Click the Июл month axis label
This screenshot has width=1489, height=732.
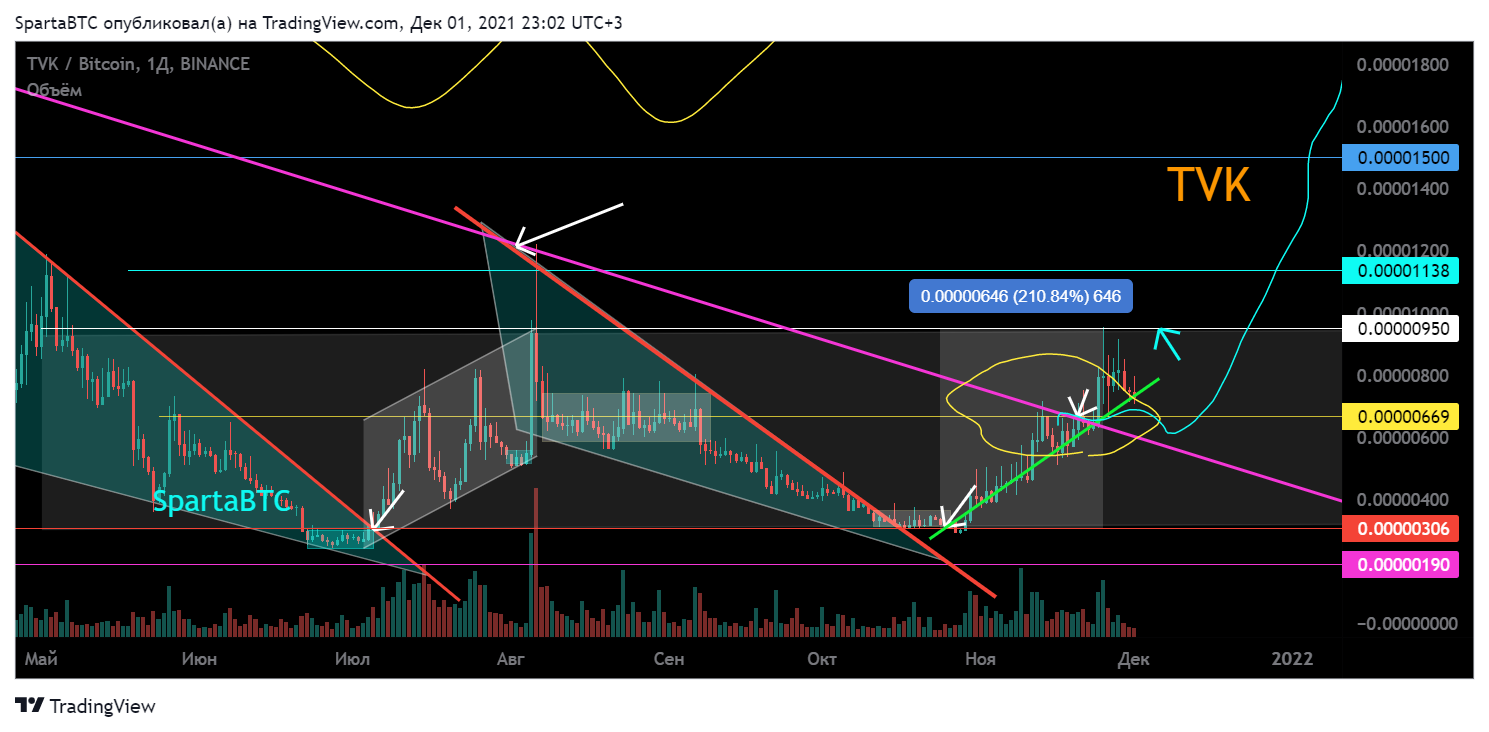(x=352, y=659)
